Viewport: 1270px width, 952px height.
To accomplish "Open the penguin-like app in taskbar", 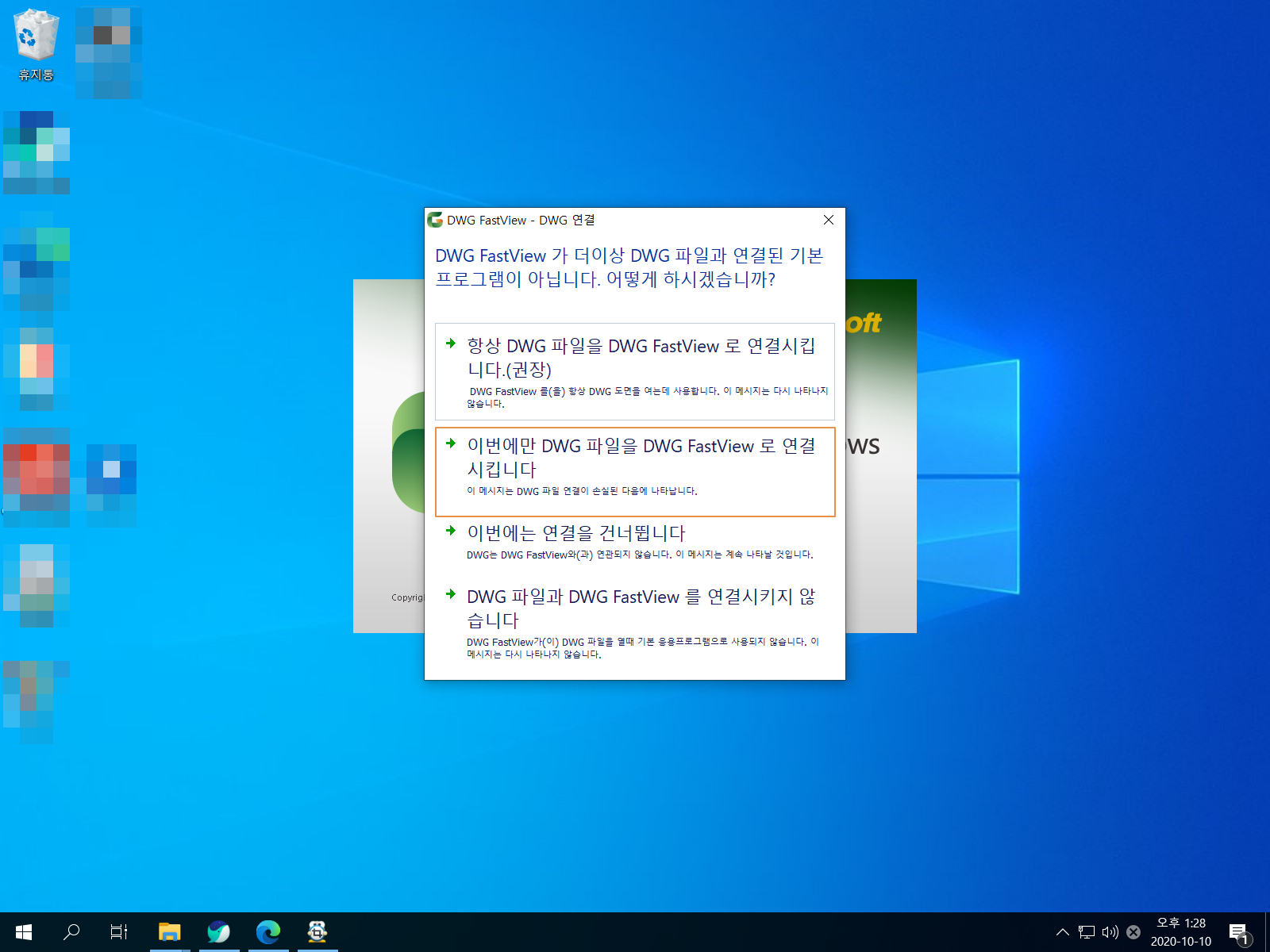I will click(x=317, y=932).
